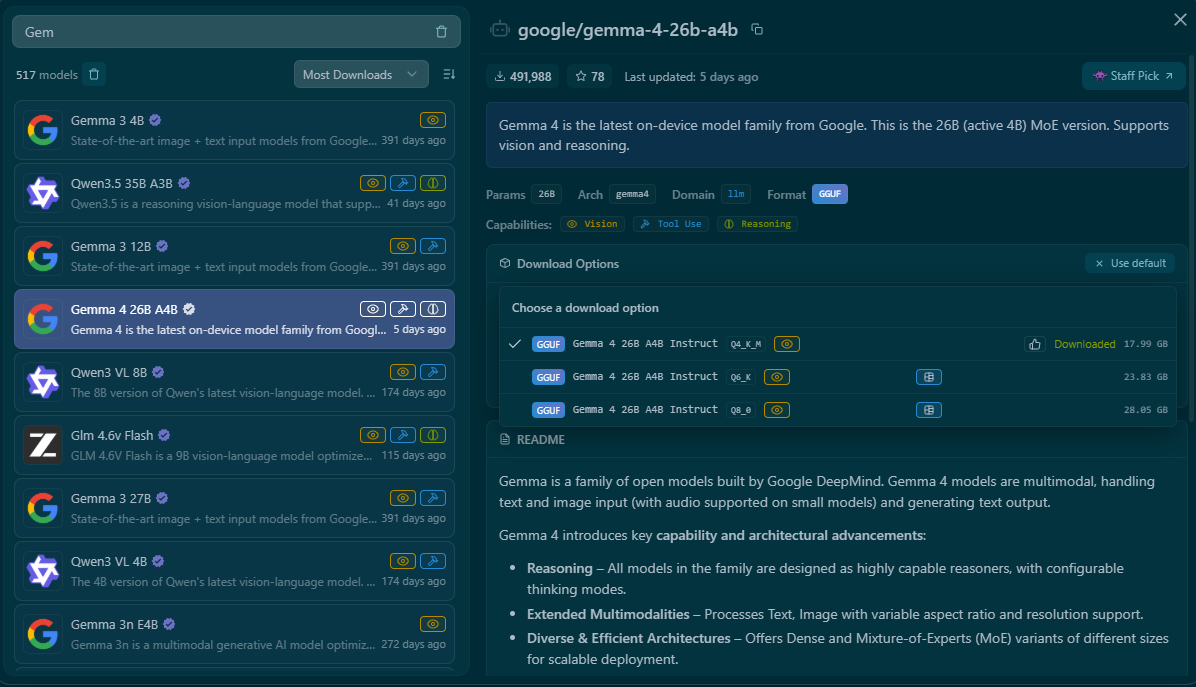Open the Staff Pick link
The width and height of the screenshot is (1196, 687).
(x=1133, y=75)
